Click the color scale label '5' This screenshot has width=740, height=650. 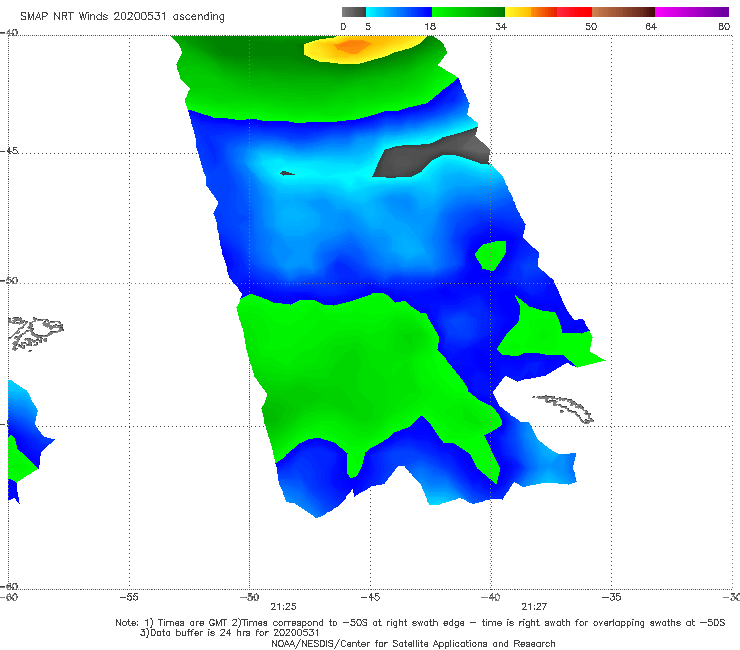tap(368, 27)
